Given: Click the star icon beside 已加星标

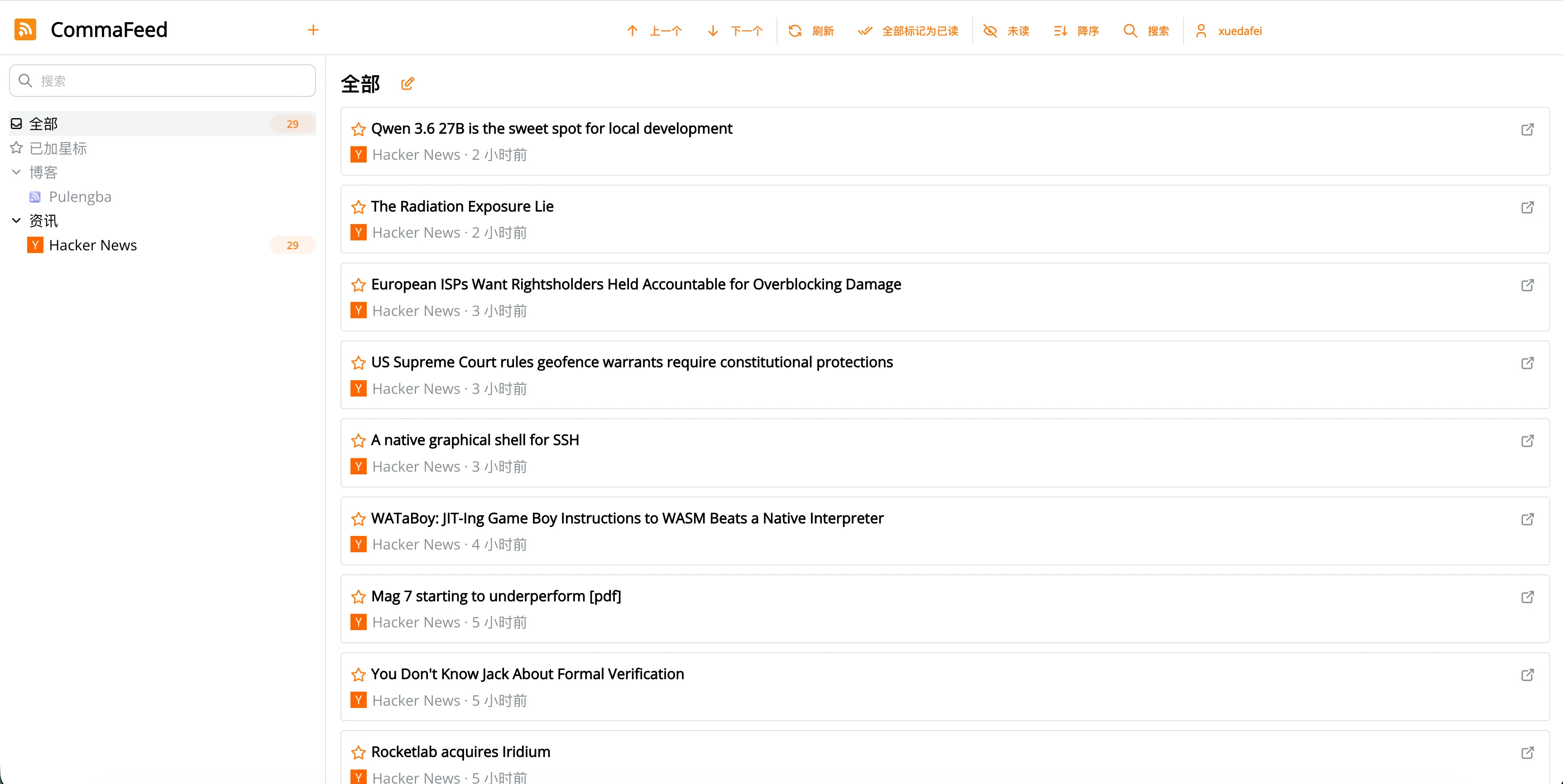Looking at the screenshot, I should click(16, 148).
